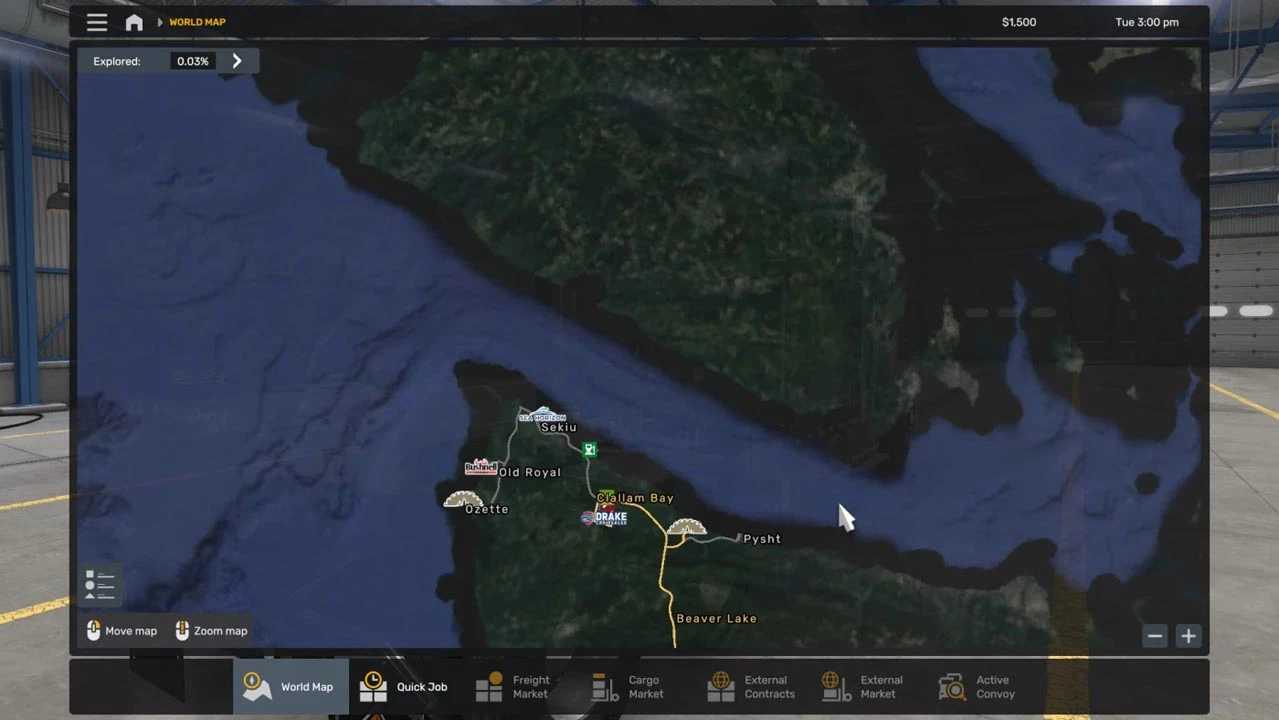Open the Cargo Market tab
Viewport: 1279px width, 720px height.
(x=628, y=687)
